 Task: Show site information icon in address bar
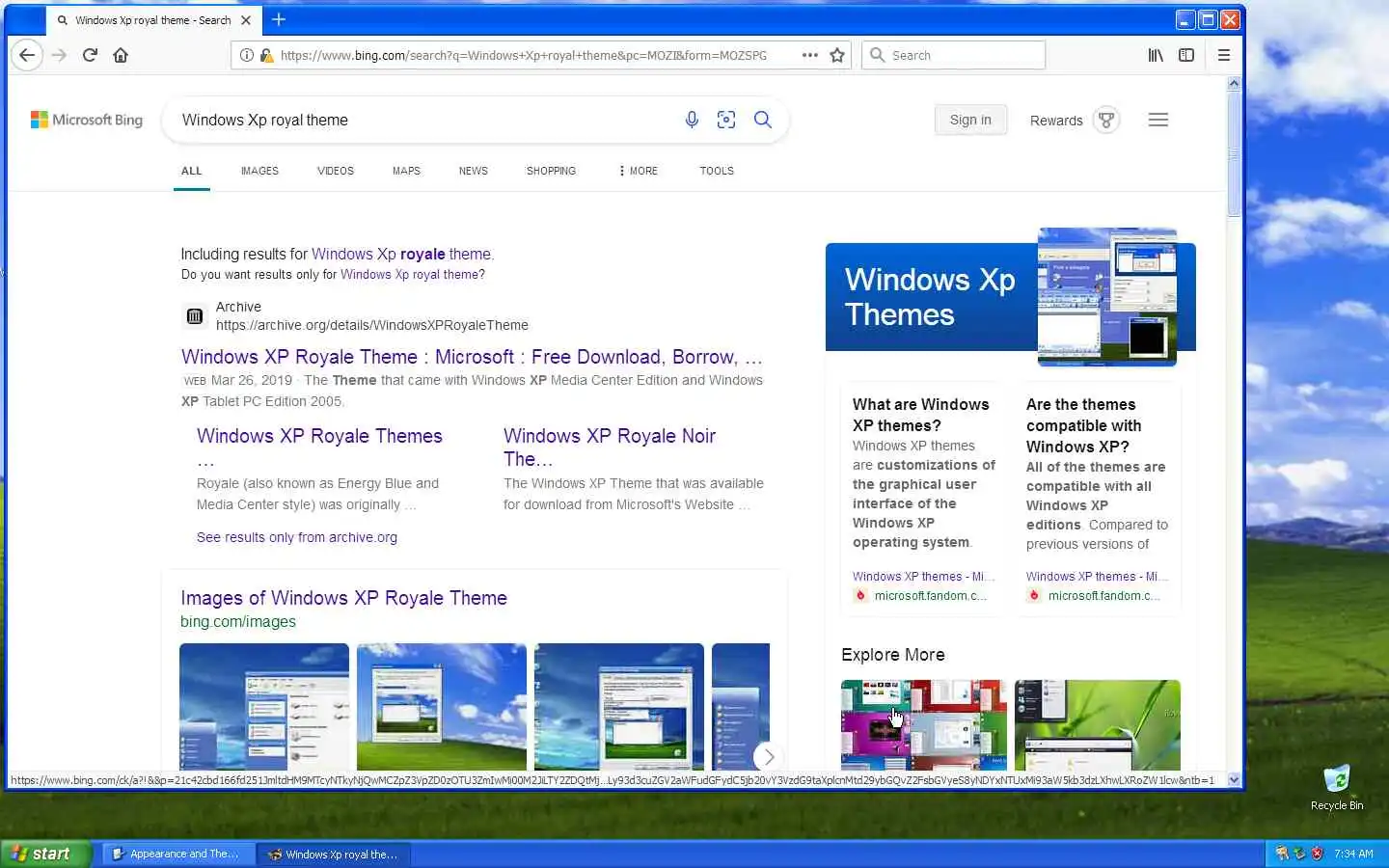tap(247, 55)
